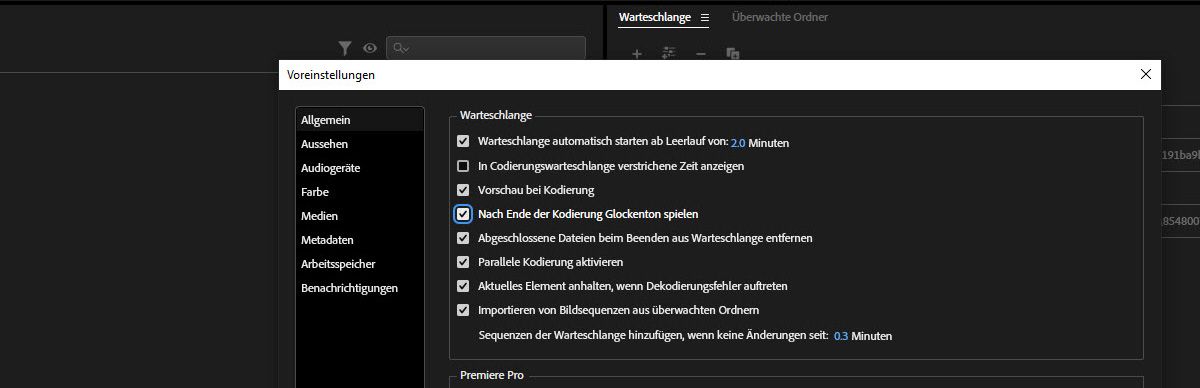Uncheck Vorschau bei Kodierung
The height and width of the screenshot is (388, 1200).
click(x=463, y=190)
